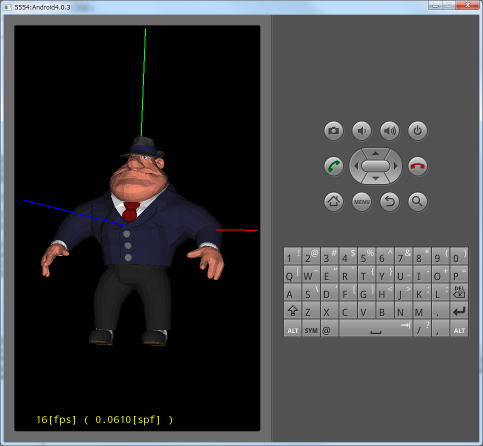Click the 4 number key

(x=348, y=256)
